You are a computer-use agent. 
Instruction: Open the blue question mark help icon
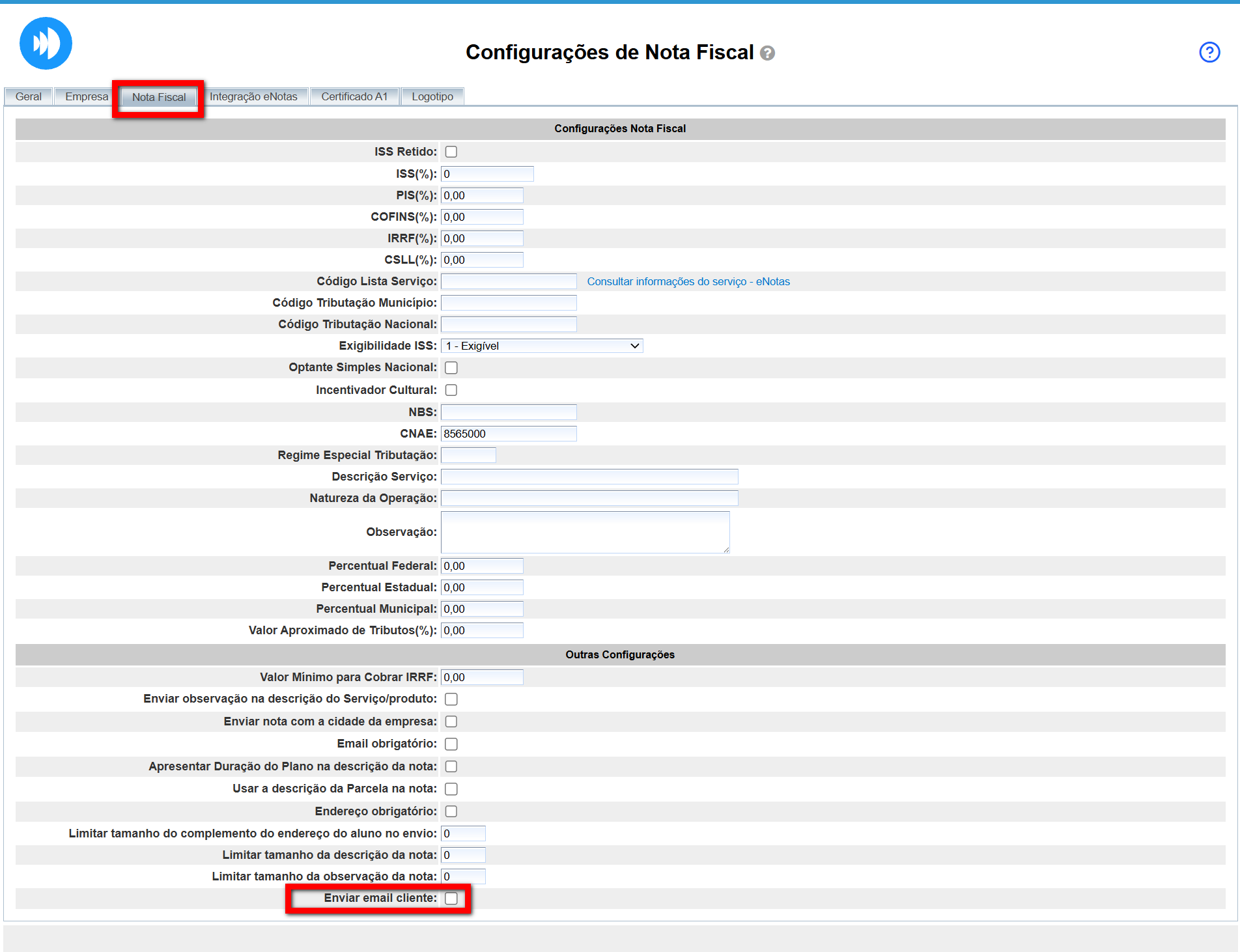(x=1209, y=52)
